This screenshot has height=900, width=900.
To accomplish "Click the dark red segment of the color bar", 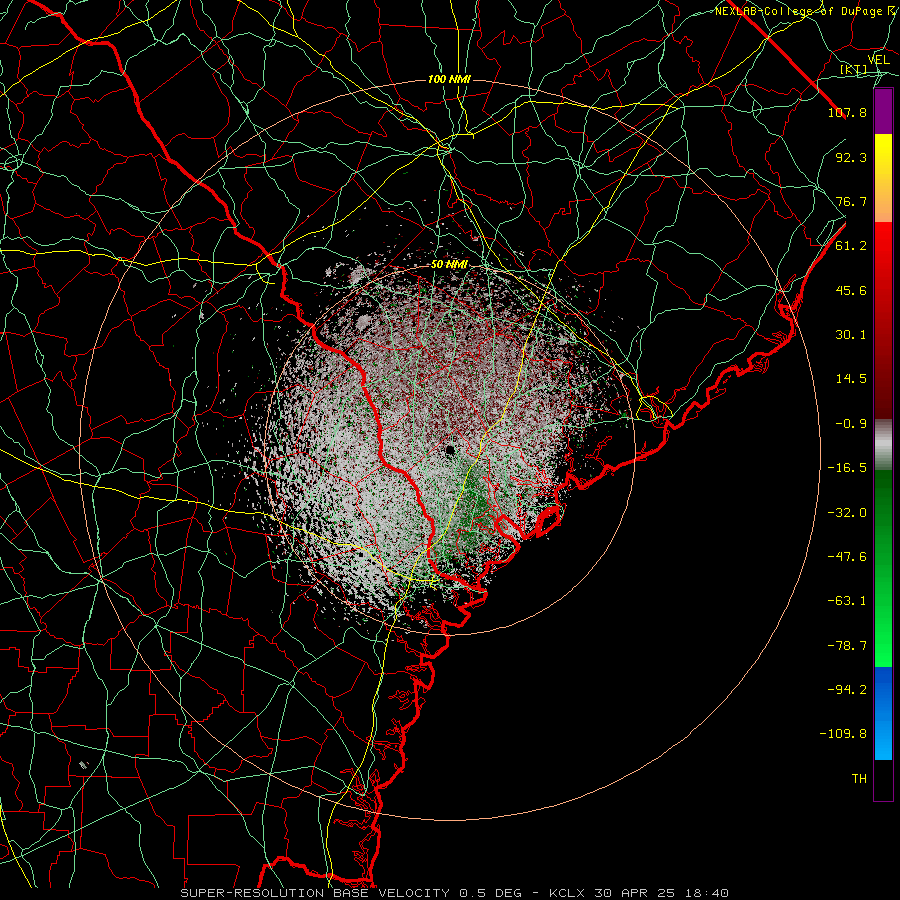I will click(883, 320).
